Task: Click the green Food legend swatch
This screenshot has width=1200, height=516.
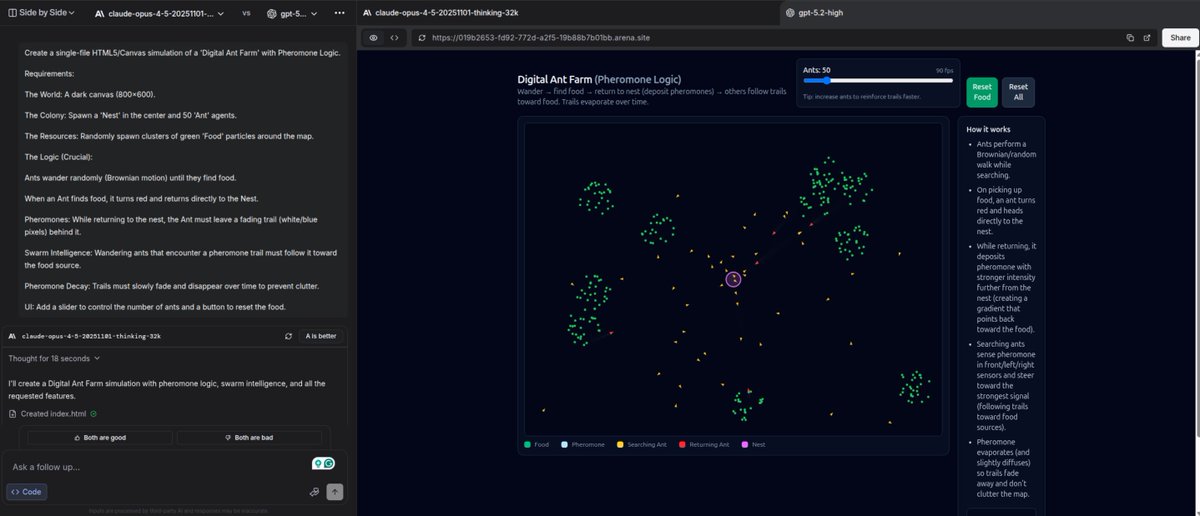Action: pos(528,444)
